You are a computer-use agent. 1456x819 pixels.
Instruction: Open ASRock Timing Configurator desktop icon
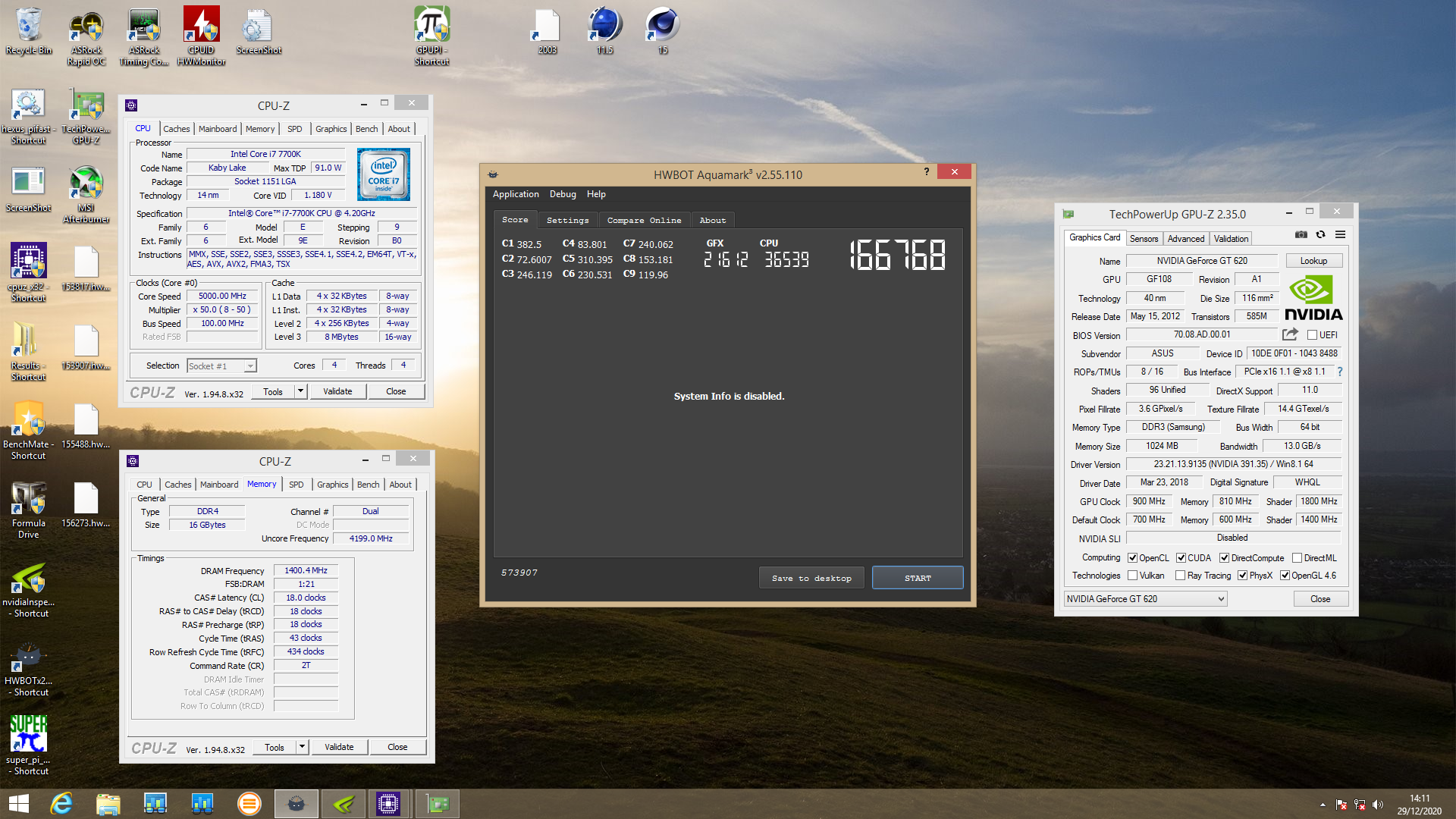(144, 36)
